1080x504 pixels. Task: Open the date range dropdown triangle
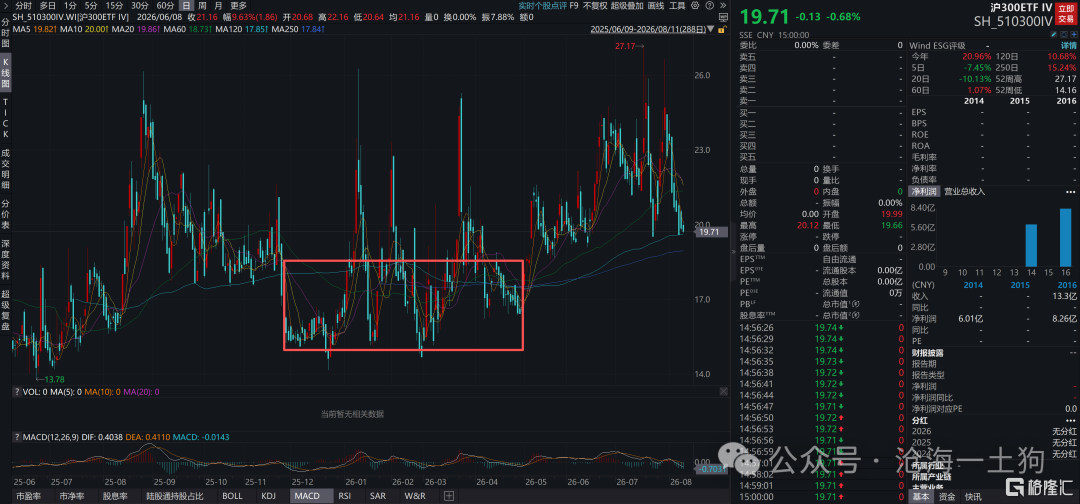point(710,29)
